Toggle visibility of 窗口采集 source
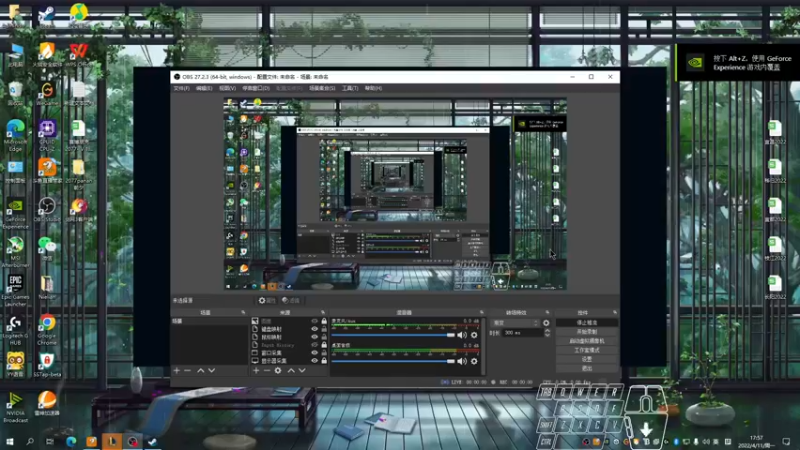Screen dimensions: 800x450 (x=314, y=353)
